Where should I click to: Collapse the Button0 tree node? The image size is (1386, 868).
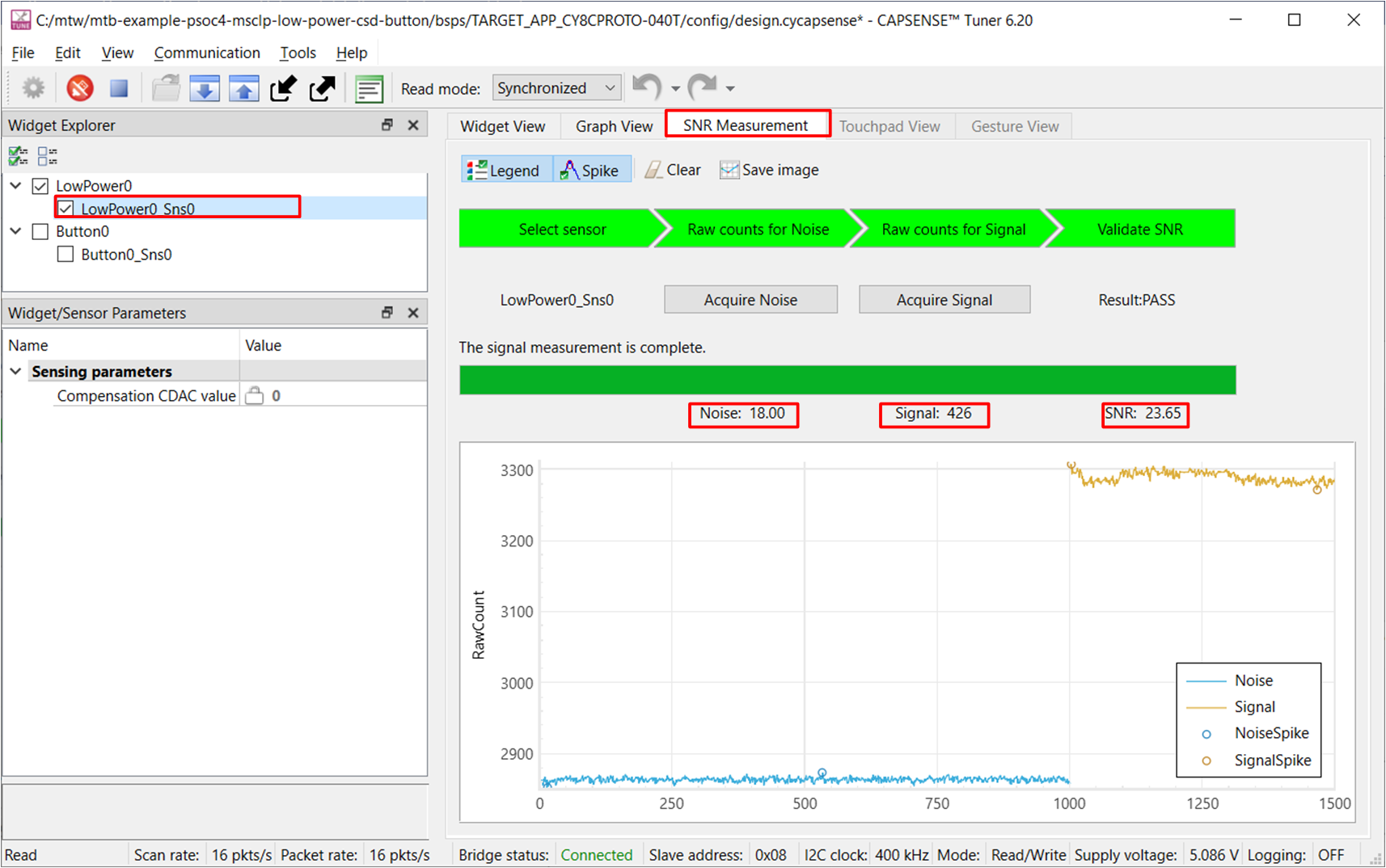point(15,231)
